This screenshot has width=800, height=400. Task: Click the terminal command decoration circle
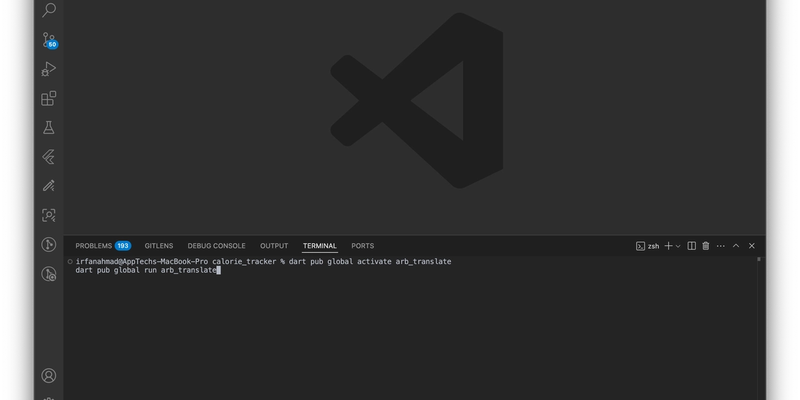coord(70,262)
